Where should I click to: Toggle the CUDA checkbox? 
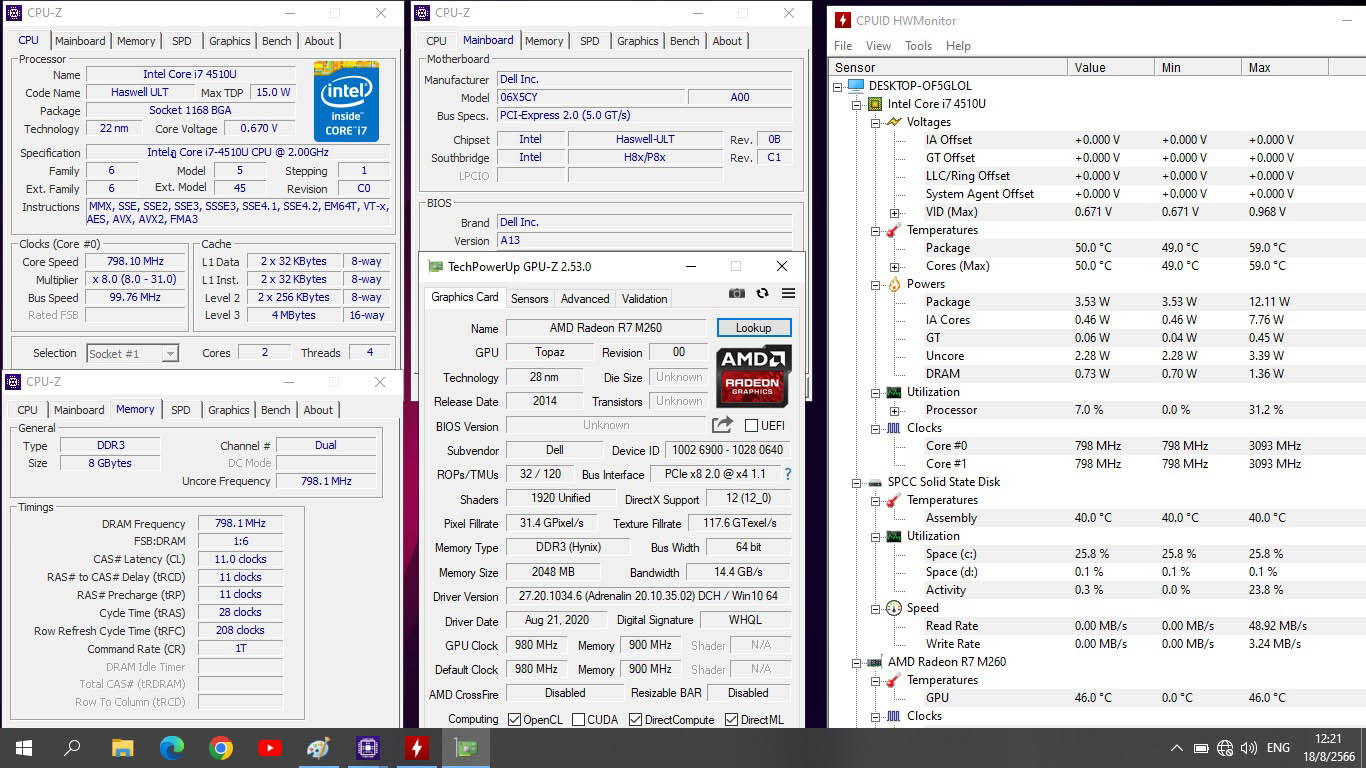pos(578,720)
